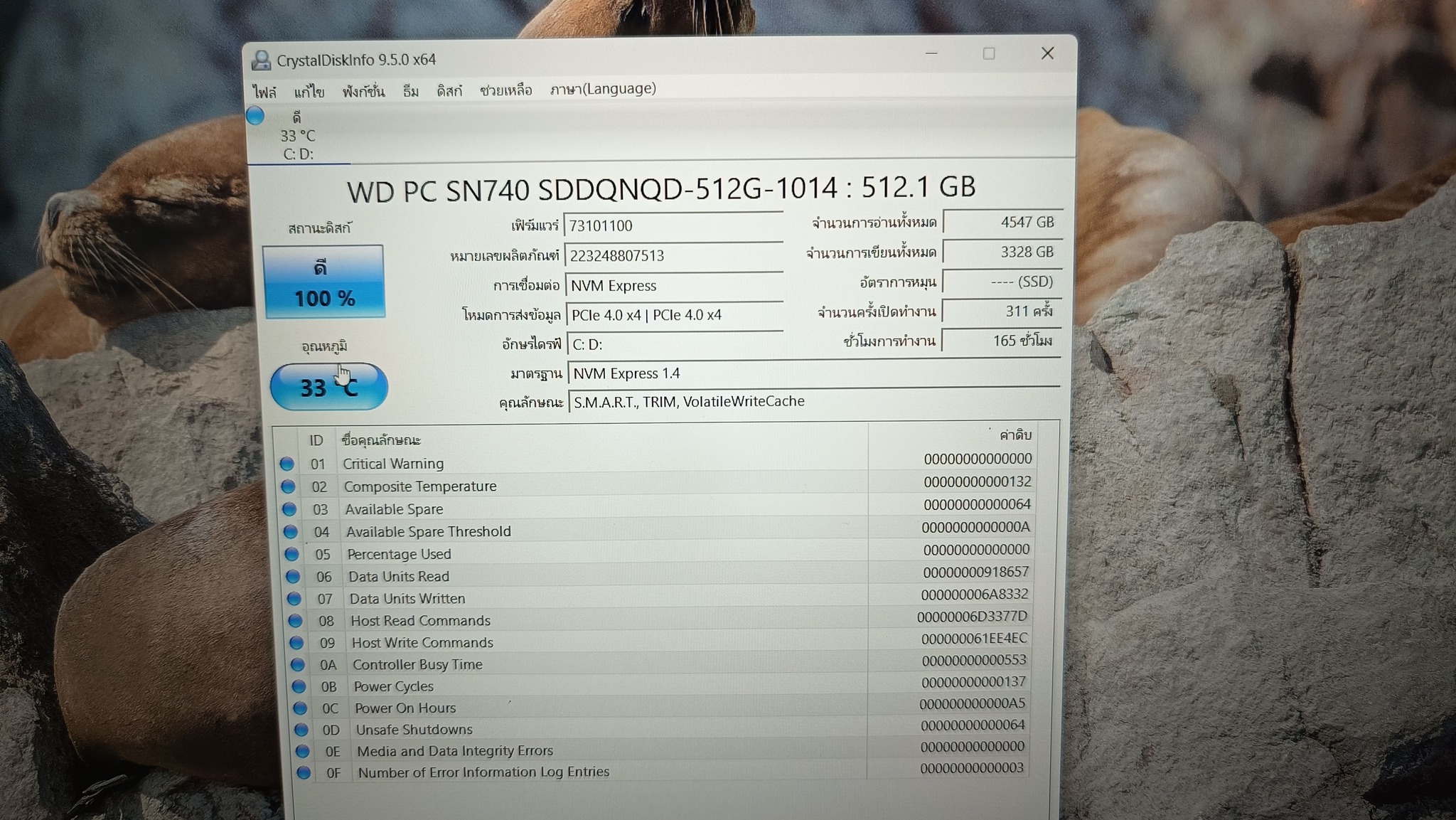Open the ภาษา(Language) menu
This screenshot has height=820, width=1456.
[603, 89]
